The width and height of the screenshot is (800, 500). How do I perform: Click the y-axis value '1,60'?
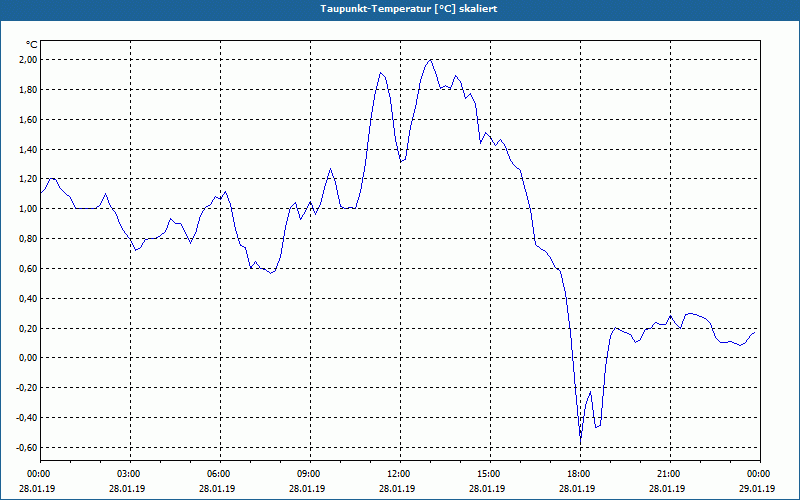(x=28, y=119)
